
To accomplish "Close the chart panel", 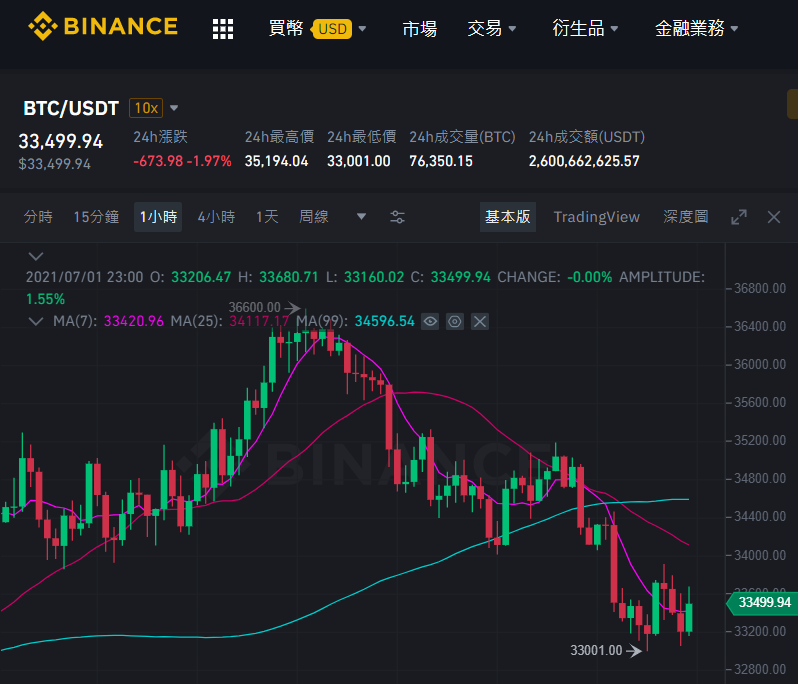I will (774, 217).
